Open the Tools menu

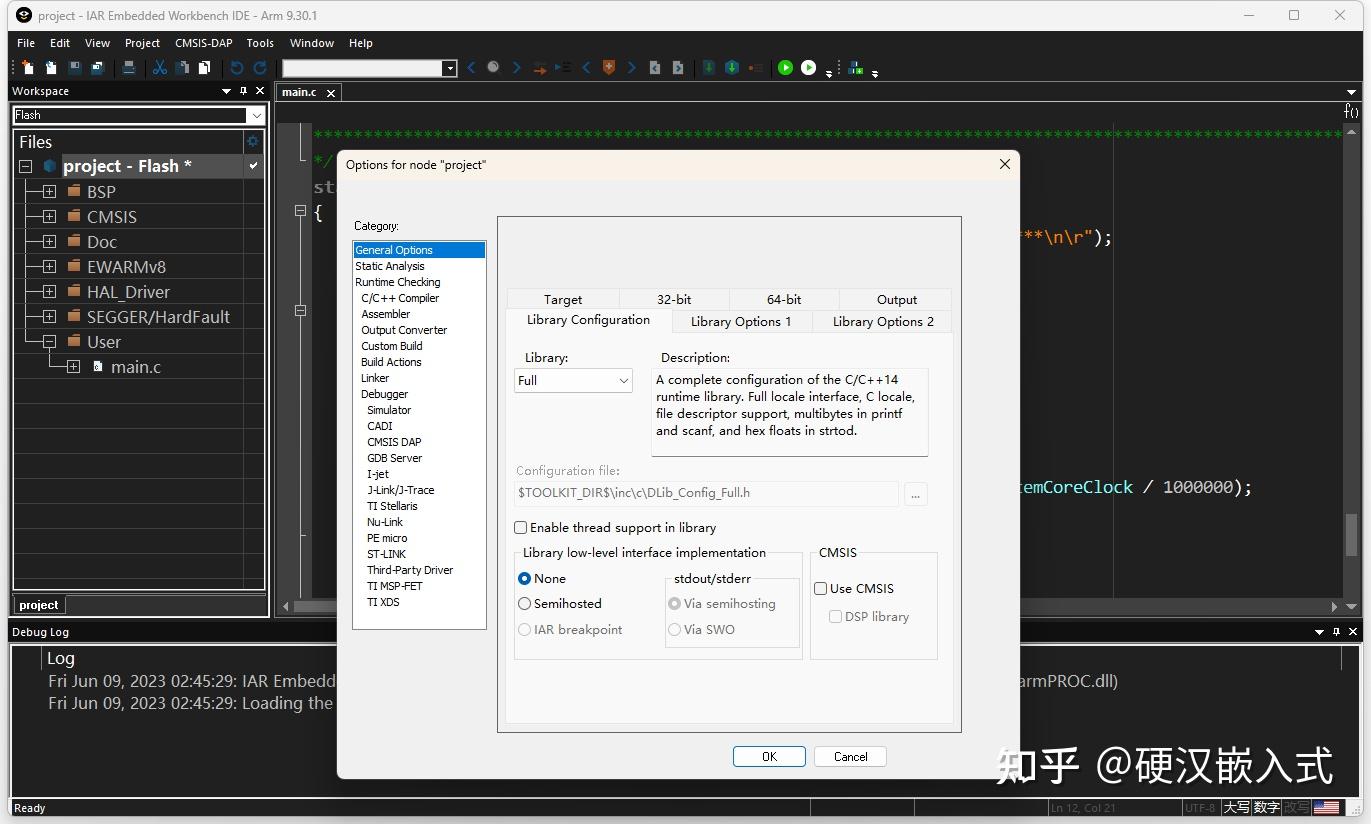pyautogui.click(x=260, y=43)
